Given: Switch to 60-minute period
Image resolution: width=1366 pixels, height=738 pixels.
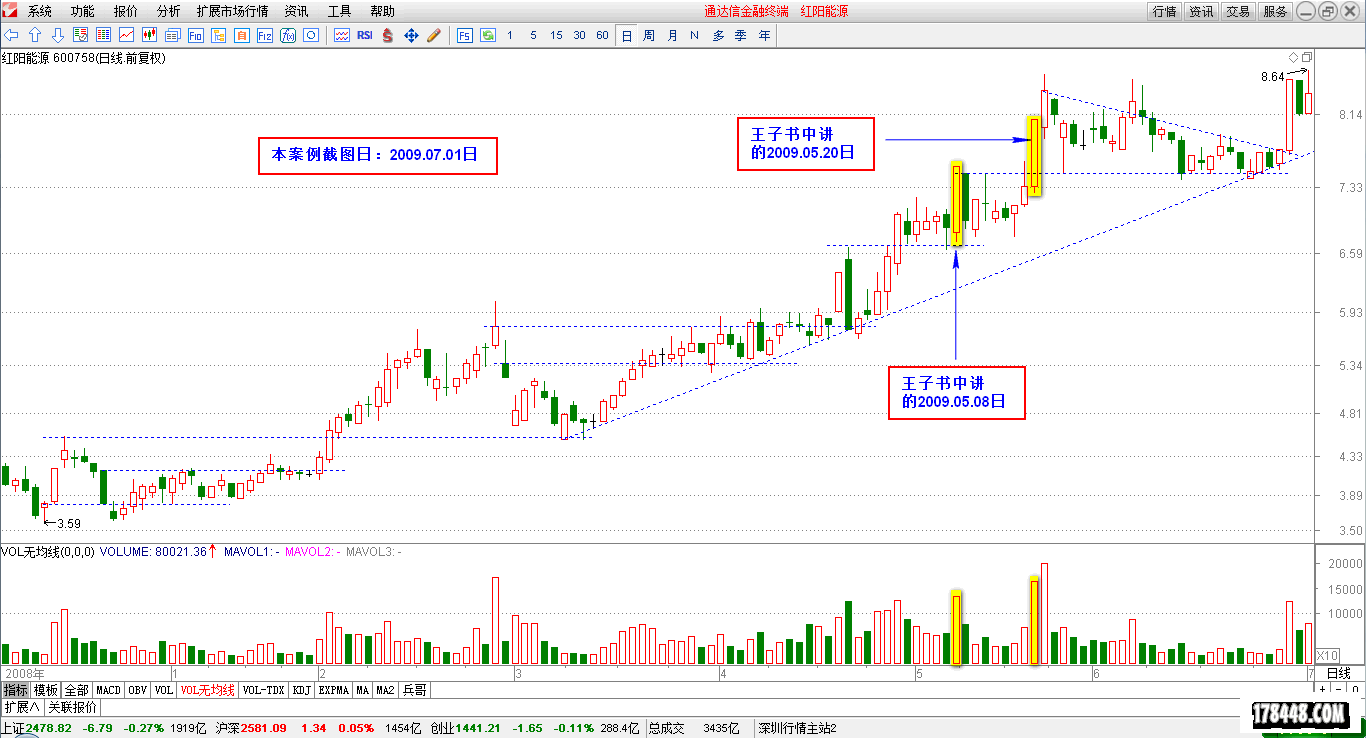Looking at the screenshot, I should [602, 35].
